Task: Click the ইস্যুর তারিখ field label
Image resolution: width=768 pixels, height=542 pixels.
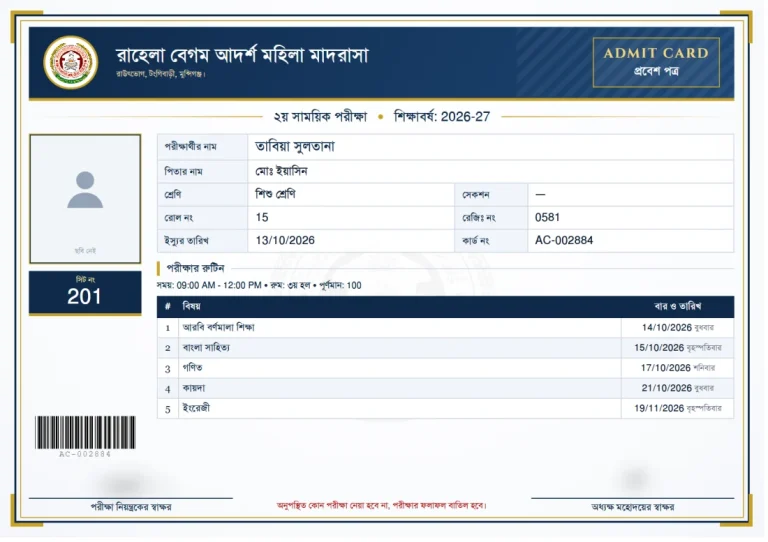Action: click(186, 241)
